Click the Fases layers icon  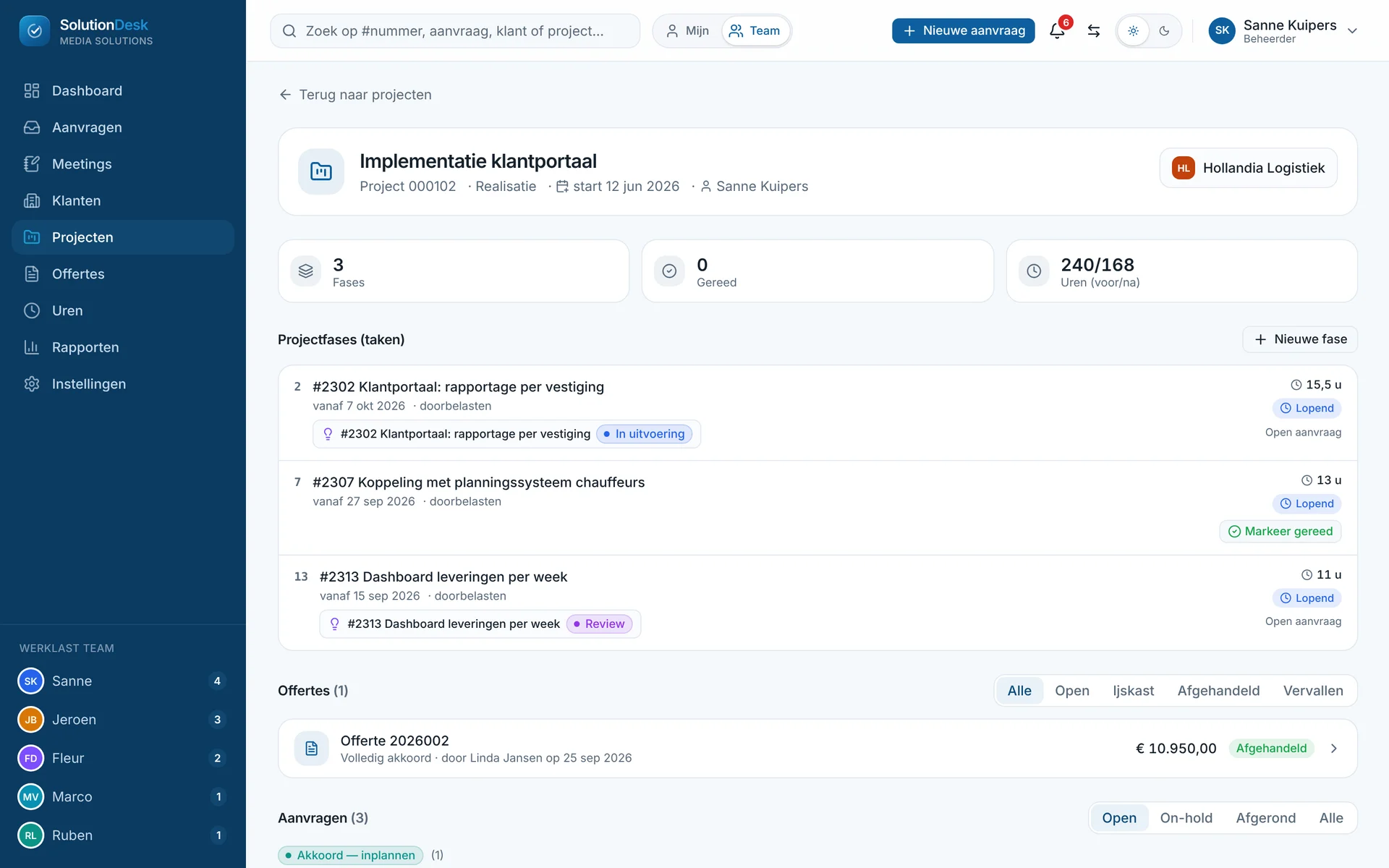[x=306, y=271]
